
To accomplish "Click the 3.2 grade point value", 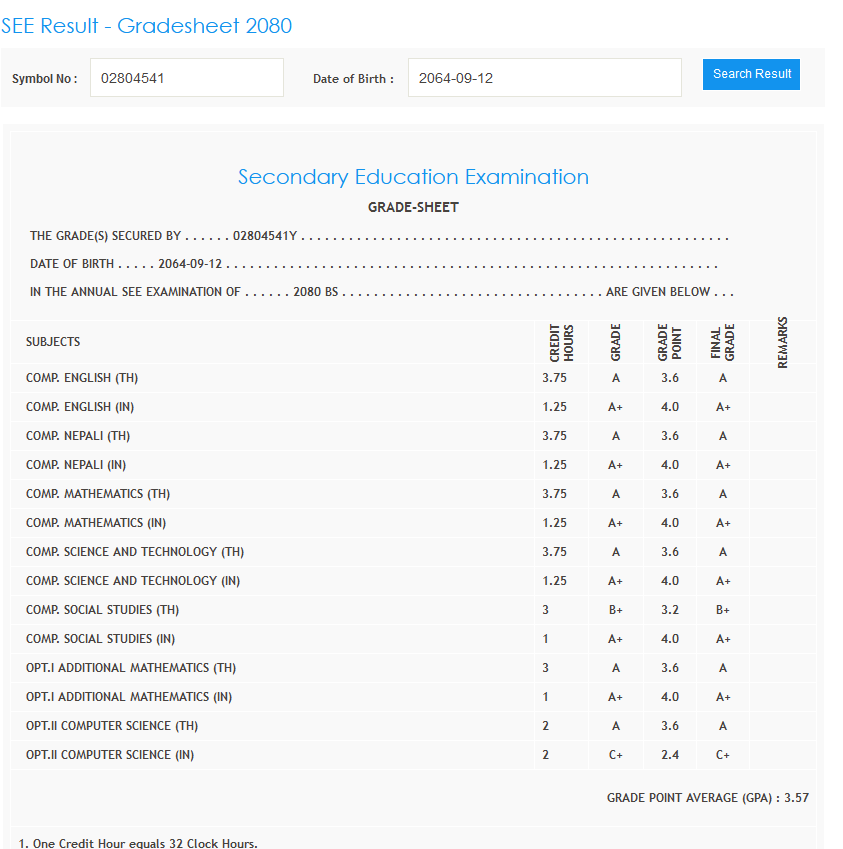I will (669, 610).
